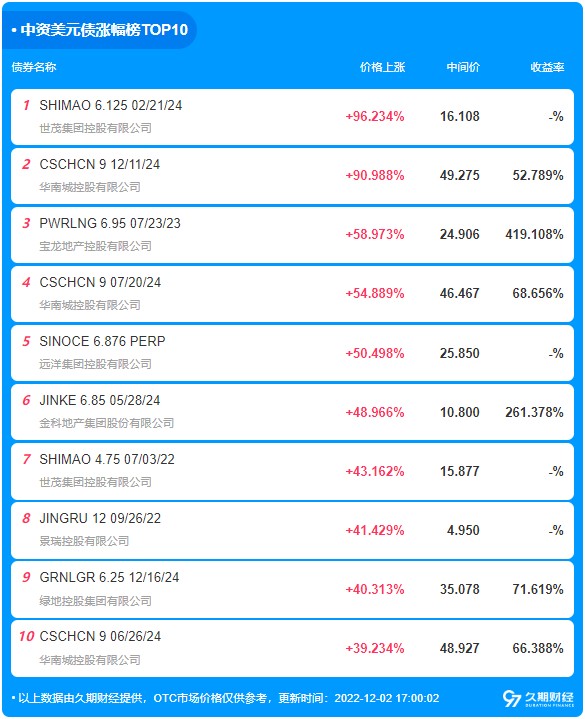The image size is (585, 719).
Task: Click the 久期财经 logo icon
Action: pos(512,698)
